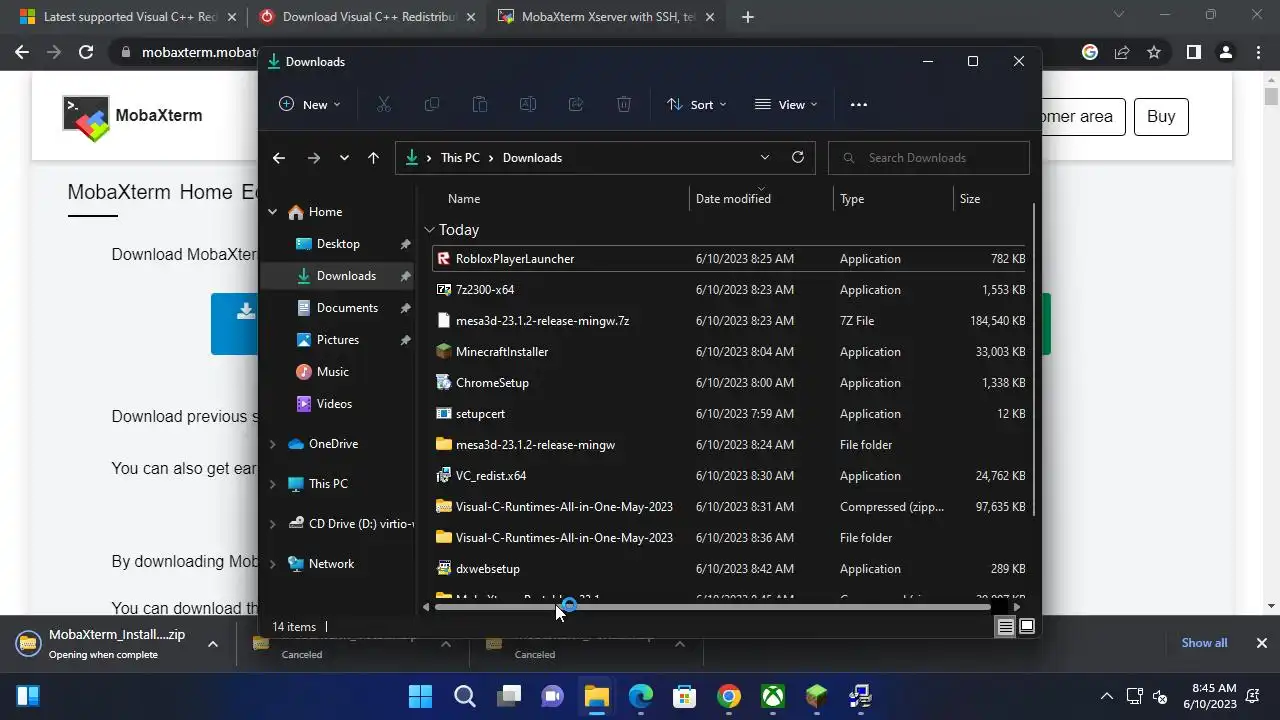
Task: Collapse the Home tree node
Action: (272, 212)
